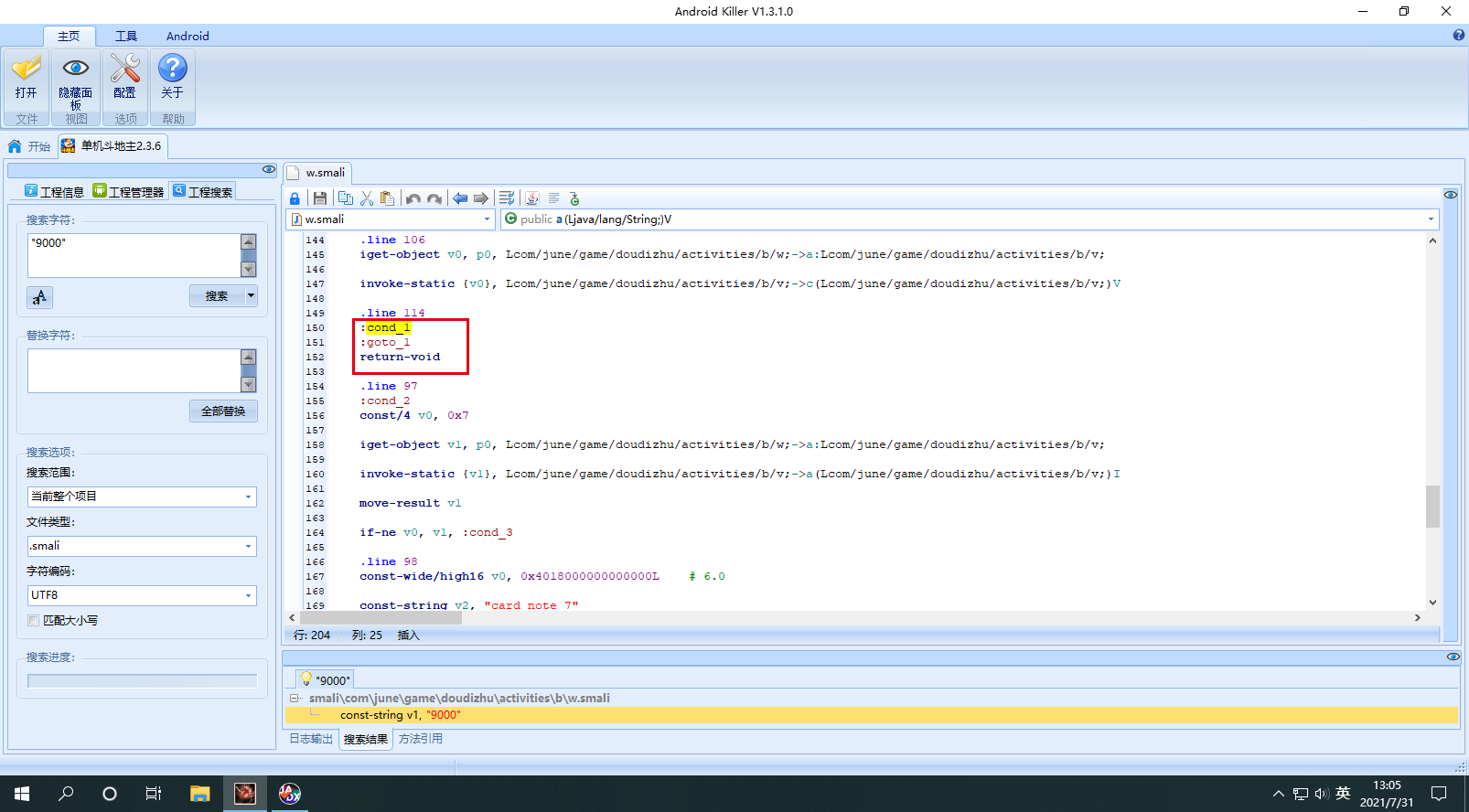Click the 替换字符 input field
1469x812 pixels.
pyautogui.click(x=134, y=370)
